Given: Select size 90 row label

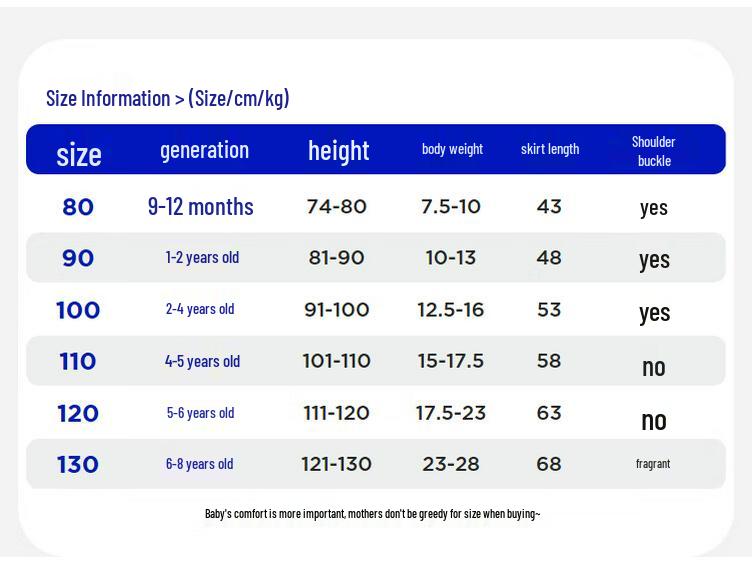Looking at the screenshot, I should point(78,258).
